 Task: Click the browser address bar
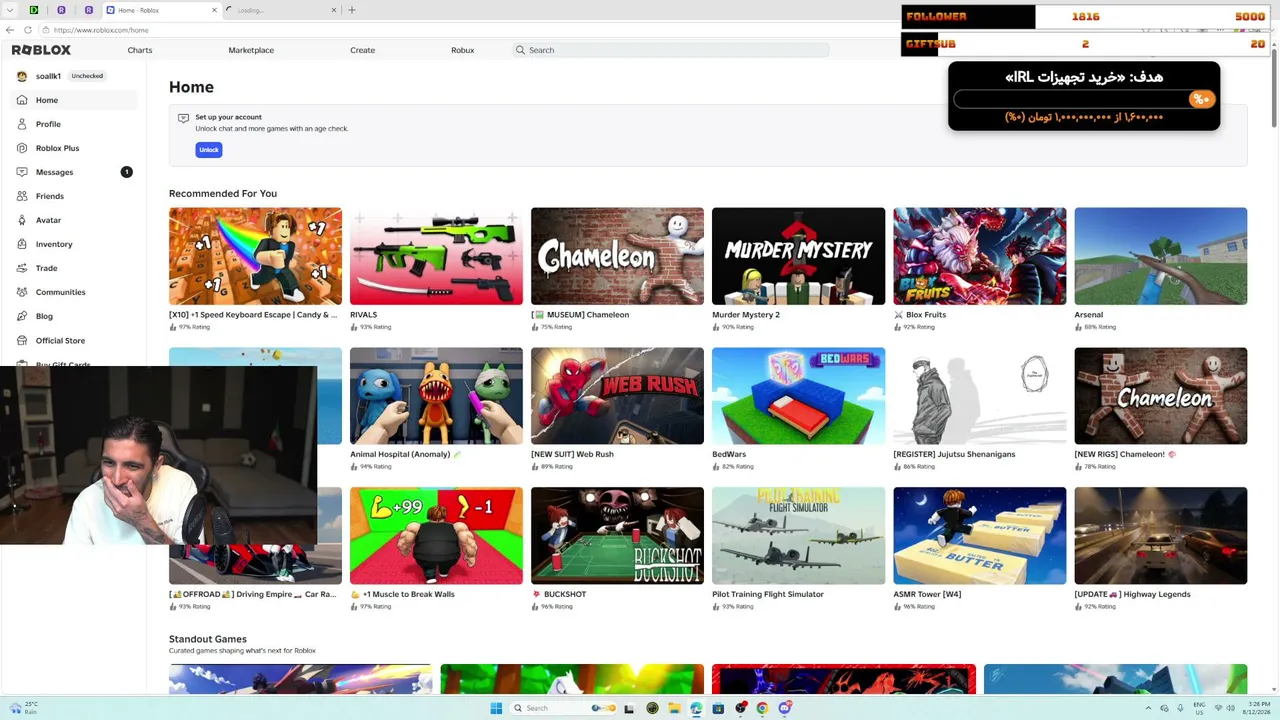[470, 30]
